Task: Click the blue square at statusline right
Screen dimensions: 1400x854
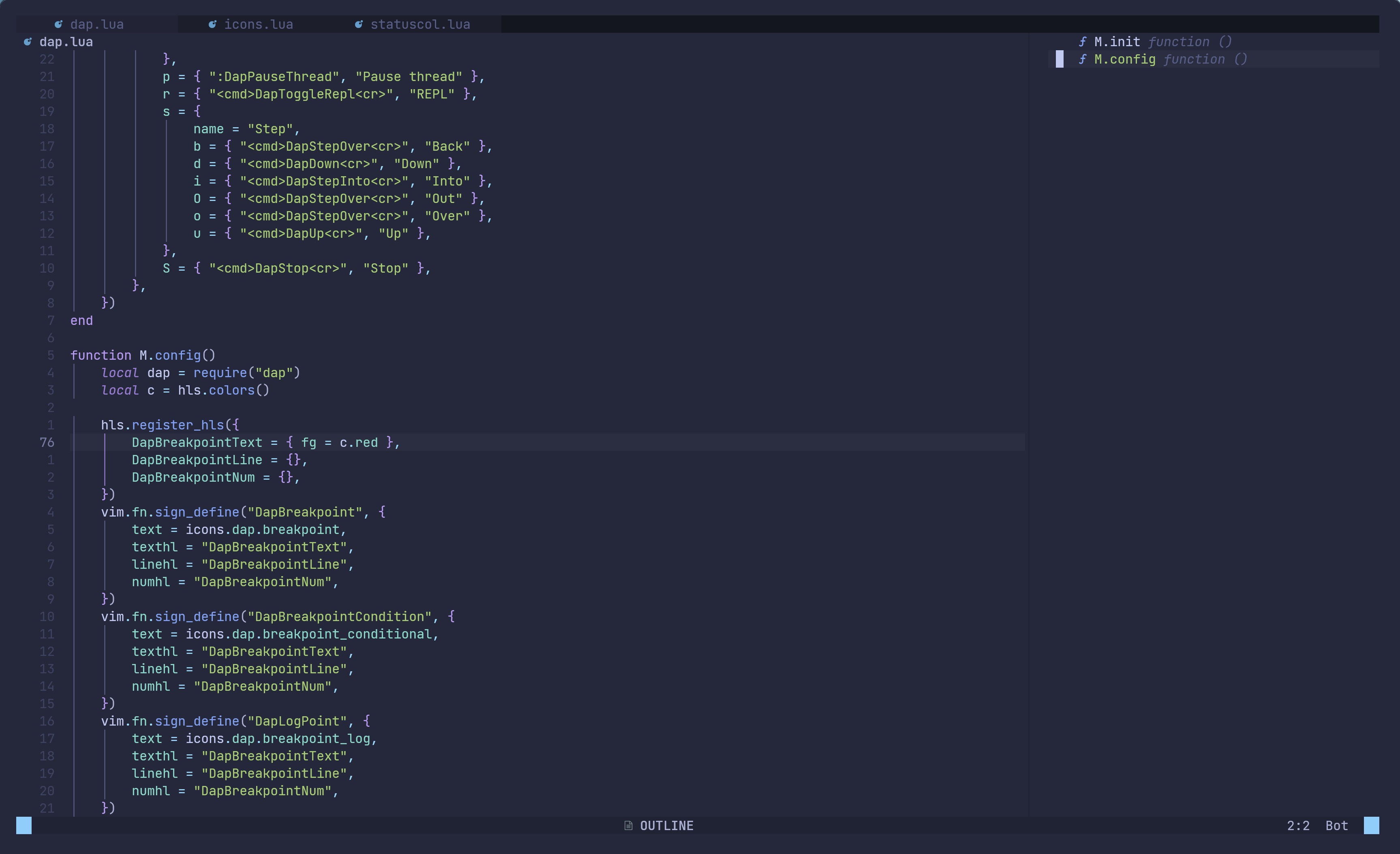Action: 1374,826
